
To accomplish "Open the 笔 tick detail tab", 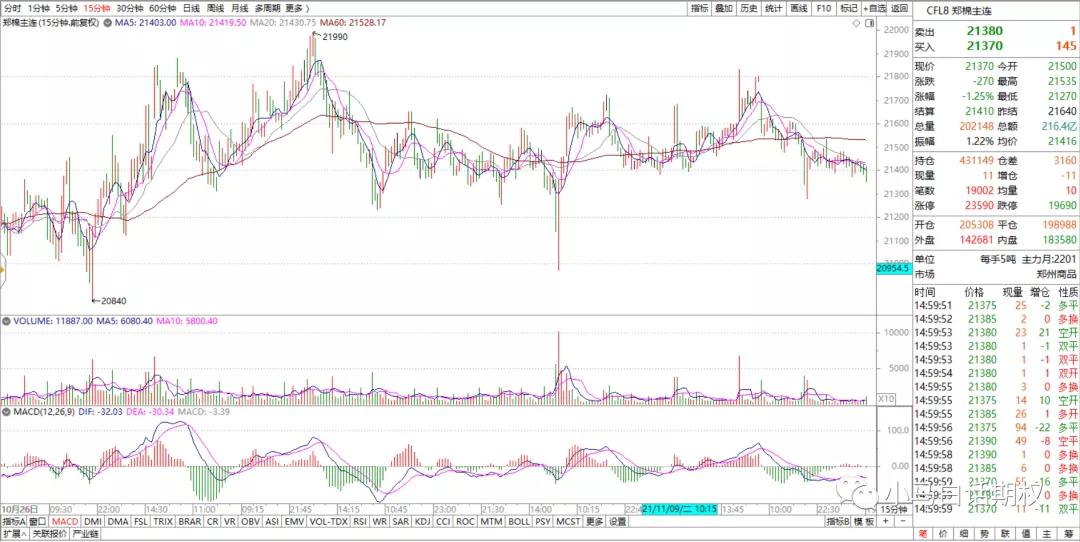I will click(922, 534).
